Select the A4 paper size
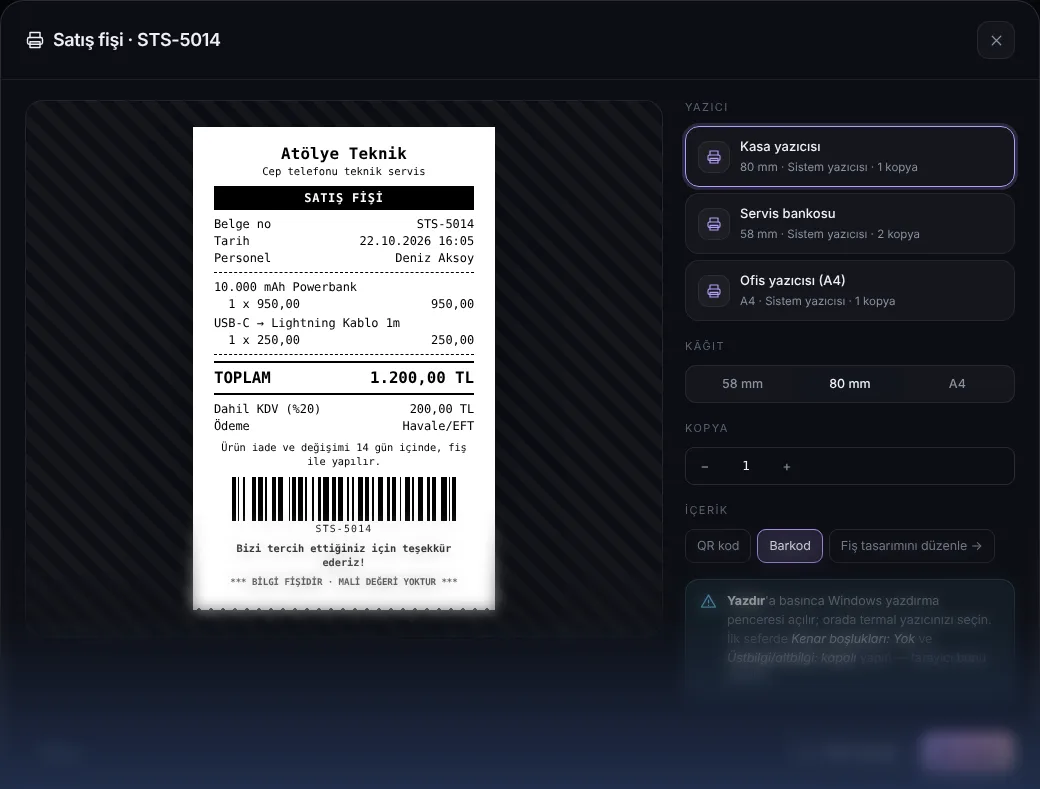The width and height of the screenshot is (1040, 789). tap(956, 384)
